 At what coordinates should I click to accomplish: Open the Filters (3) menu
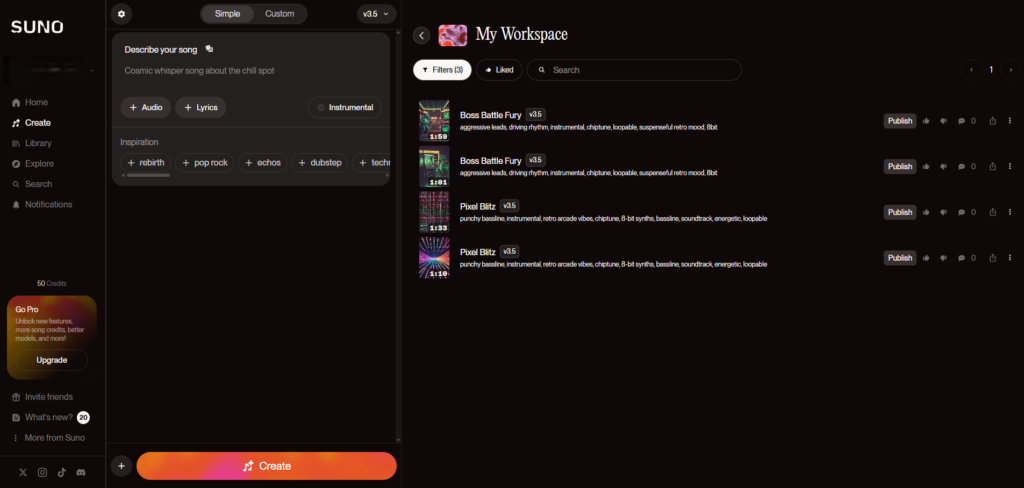pyautogui.click(x=442, y=70)
